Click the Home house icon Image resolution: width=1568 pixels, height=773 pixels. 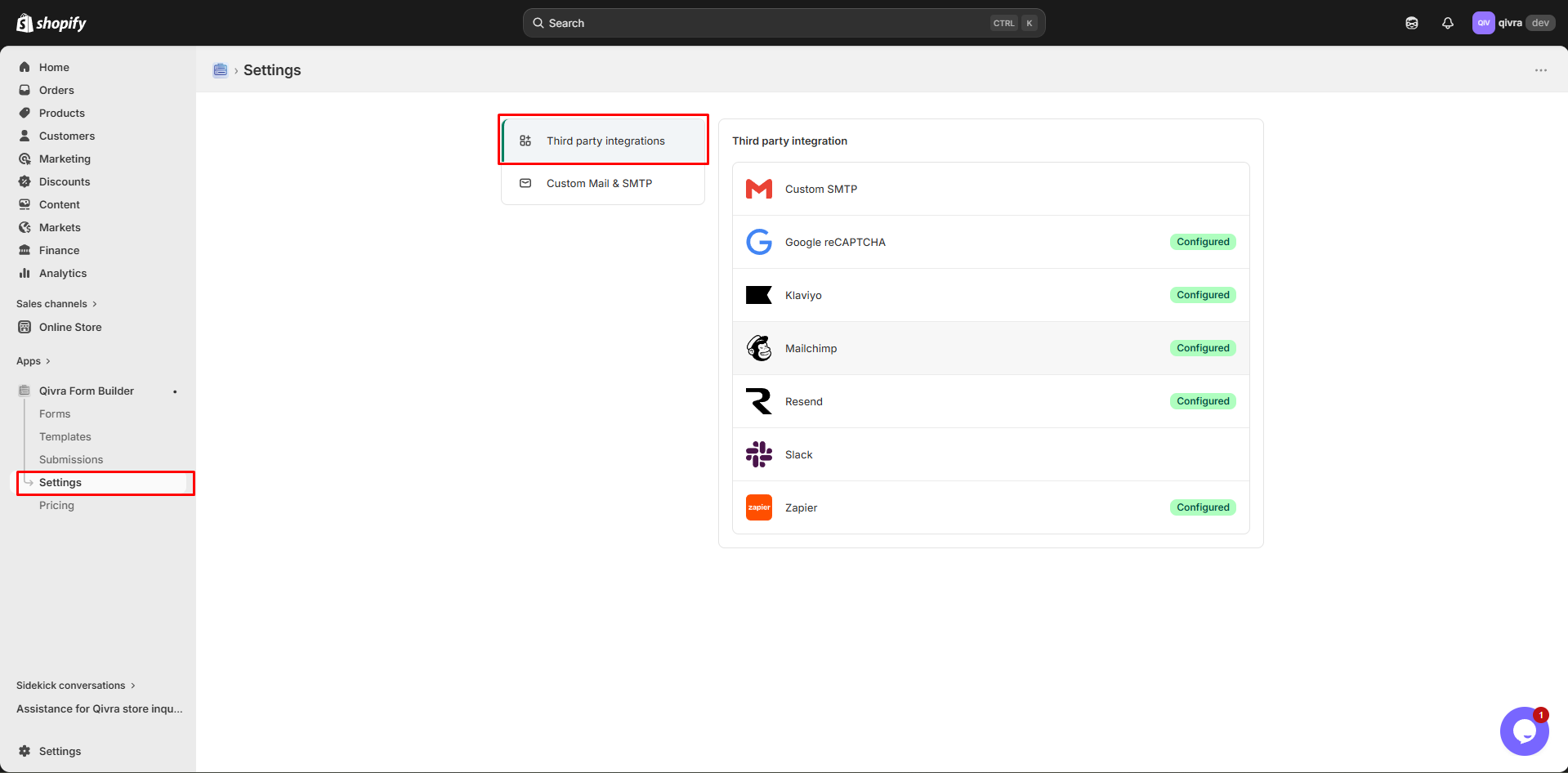[25, 67]
